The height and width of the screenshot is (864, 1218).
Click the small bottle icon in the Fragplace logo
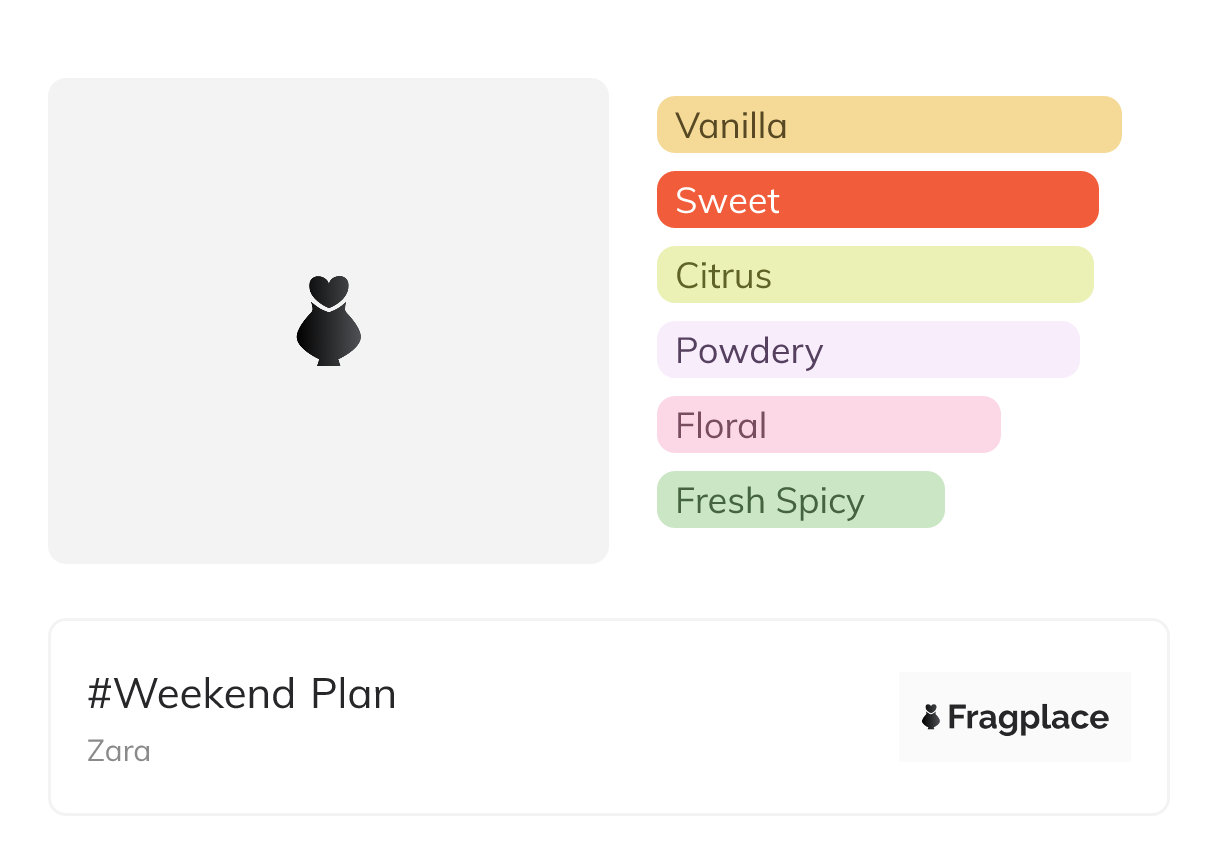(x=931, y=717)
